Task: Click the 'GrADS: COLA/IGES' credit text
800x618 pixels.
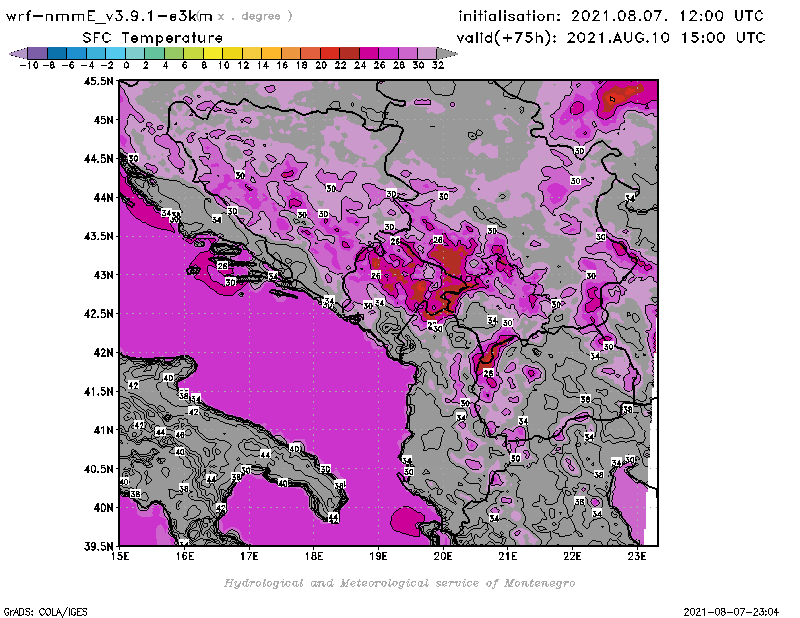Action: pyautogui.click(x=45, y=612)
